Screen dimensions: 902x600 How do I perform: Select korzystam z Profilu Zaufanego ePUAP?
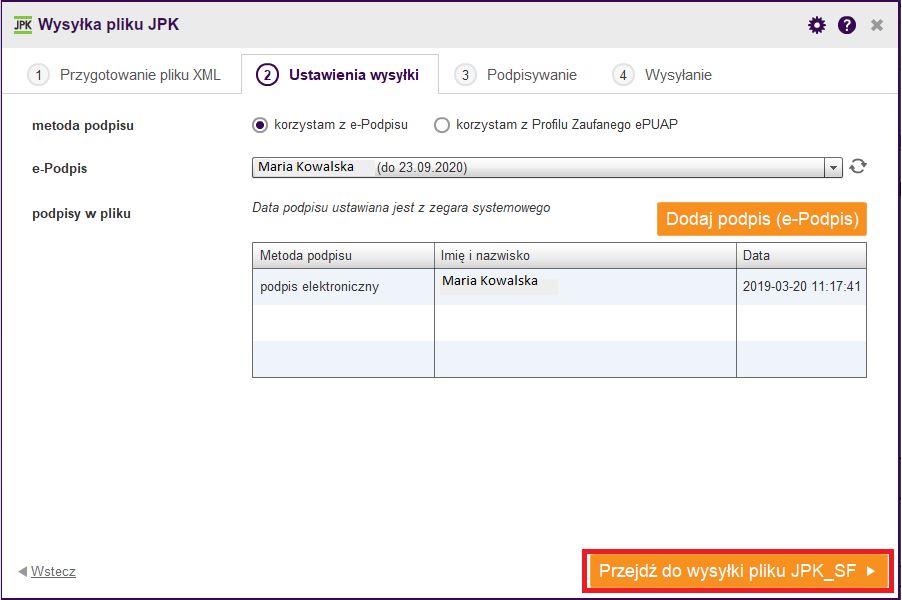point(442,125)
